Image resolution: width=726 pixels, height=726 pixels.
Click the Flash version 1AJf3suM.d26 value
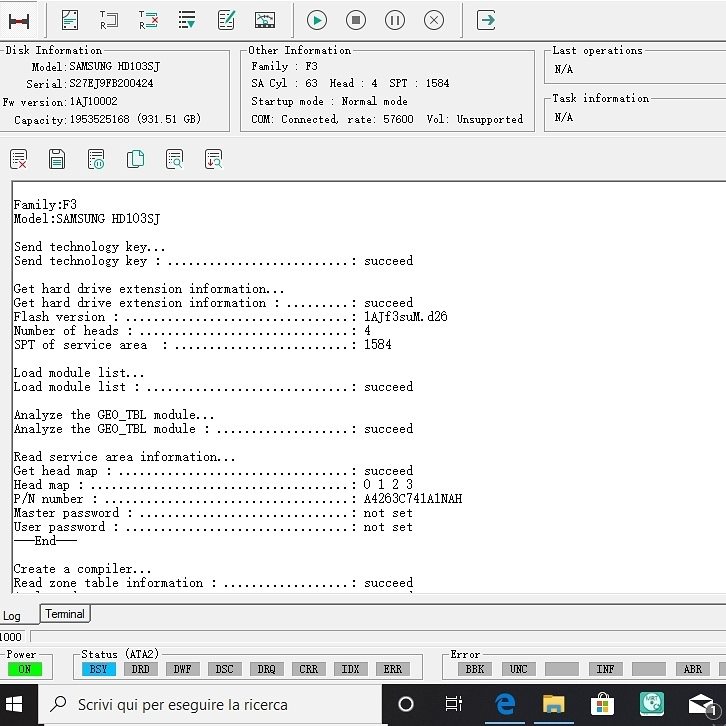(x=406, y=317)
